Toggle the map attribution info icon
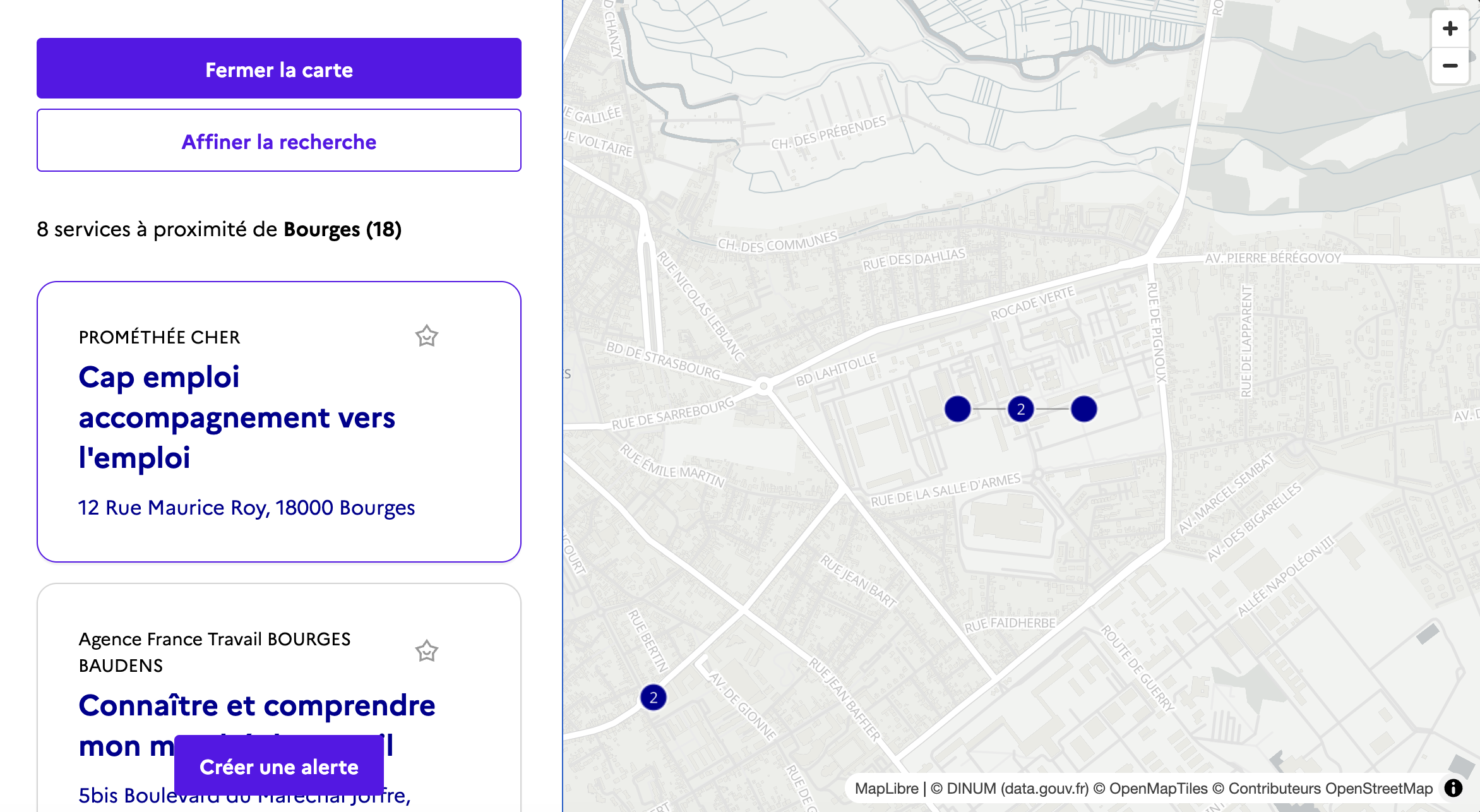 tap(1453, 788)
